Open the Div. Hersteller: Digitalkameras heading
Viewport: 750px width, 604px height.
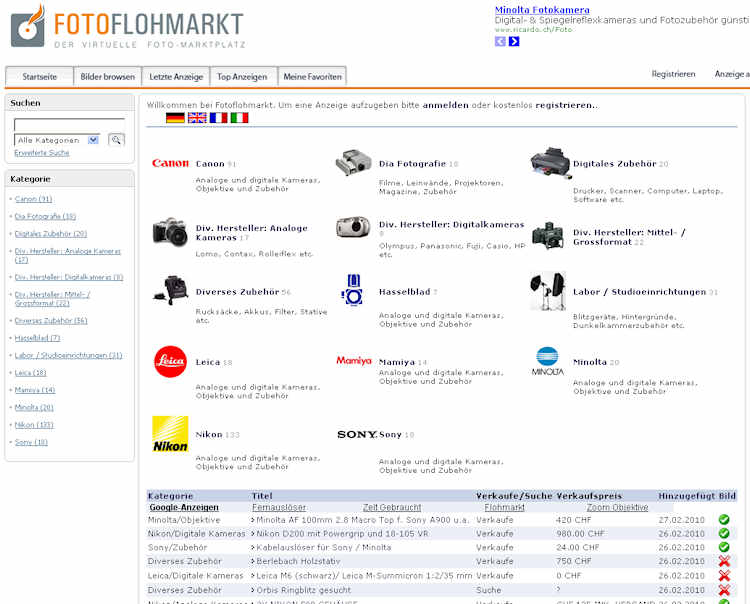coord(452,224)
